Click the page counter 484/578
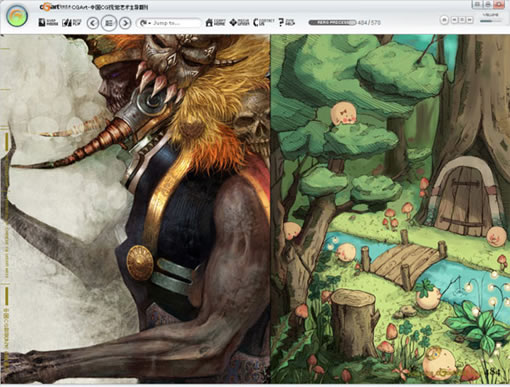This screenshot has width=510, height=387. point(369,23)
